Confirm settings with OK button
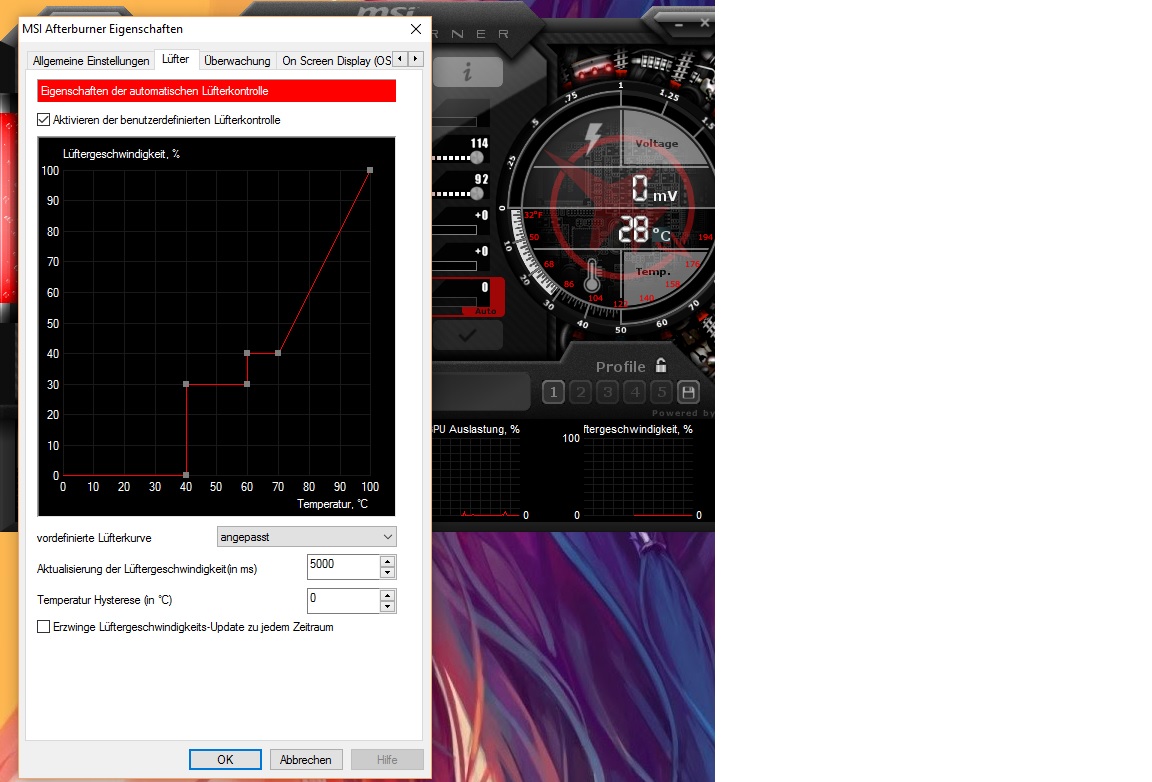1152x782 pixels. 225,760
